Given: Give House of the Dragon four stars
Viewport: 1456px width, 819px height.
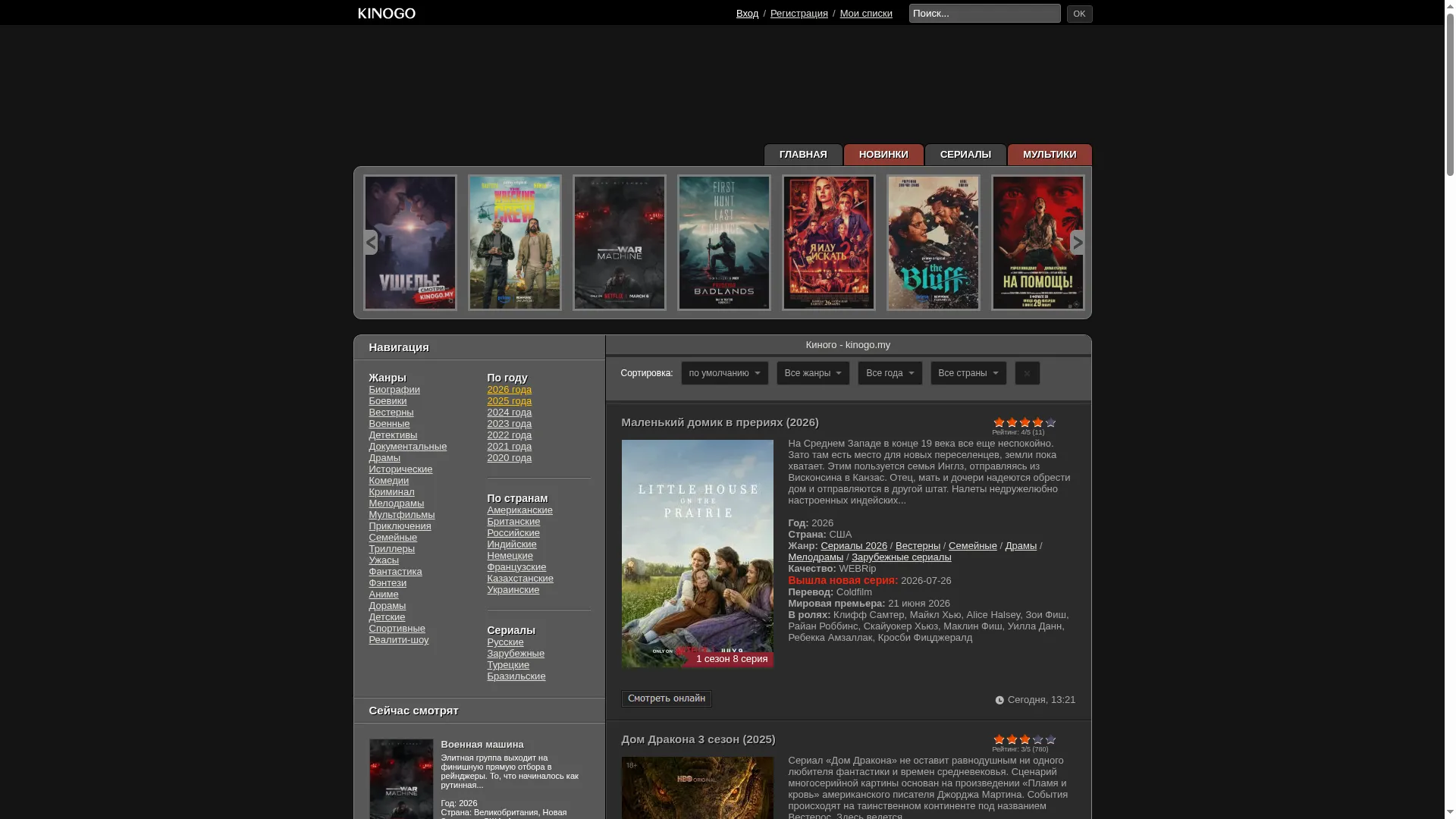Looking at the screenshot, I should pyautogui.click(x=1037, y=739).
